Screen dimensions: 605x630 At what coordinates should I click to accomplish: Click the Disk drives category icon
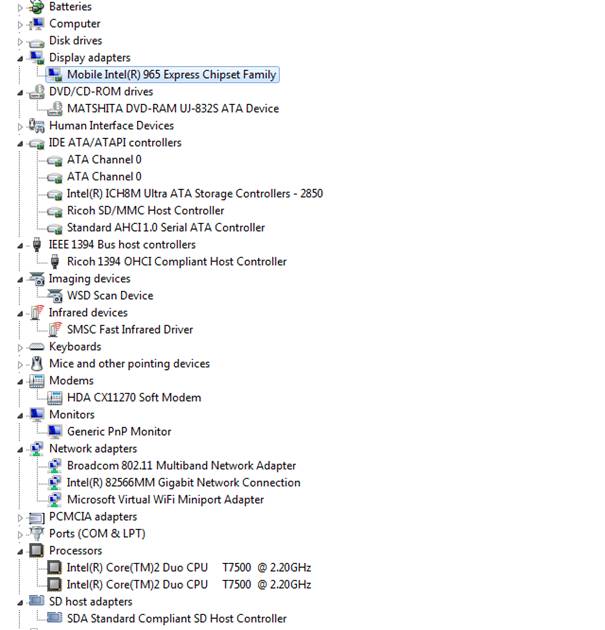(x=37, y=42)
